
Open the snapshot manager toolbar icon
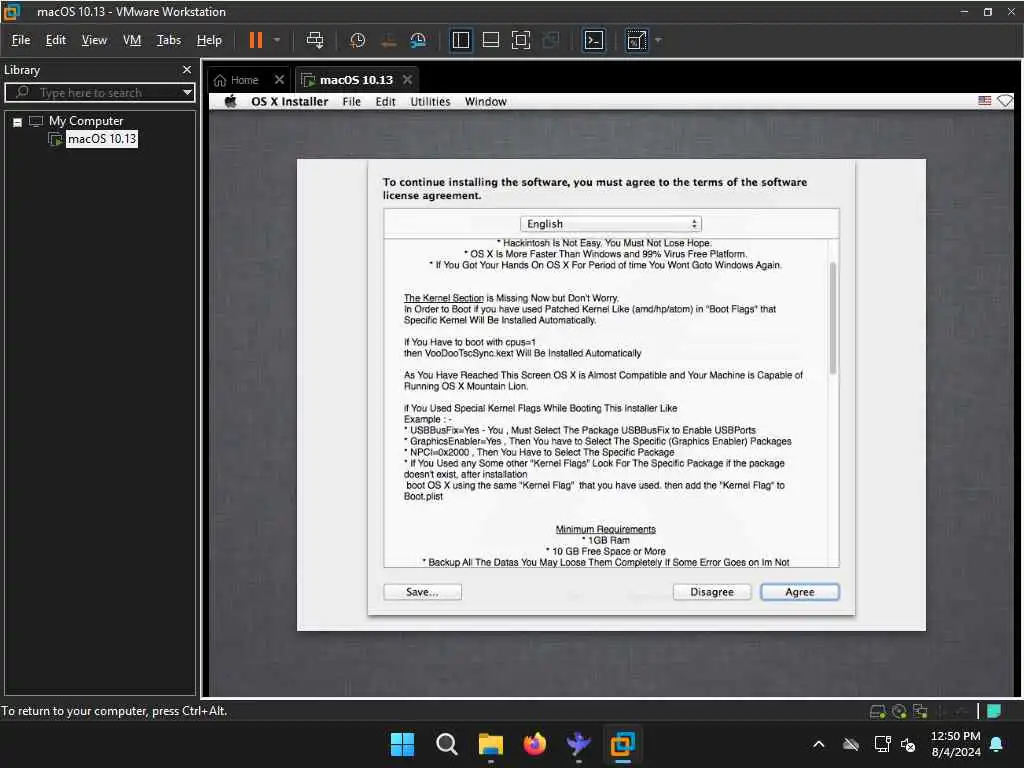coord(418,40)
